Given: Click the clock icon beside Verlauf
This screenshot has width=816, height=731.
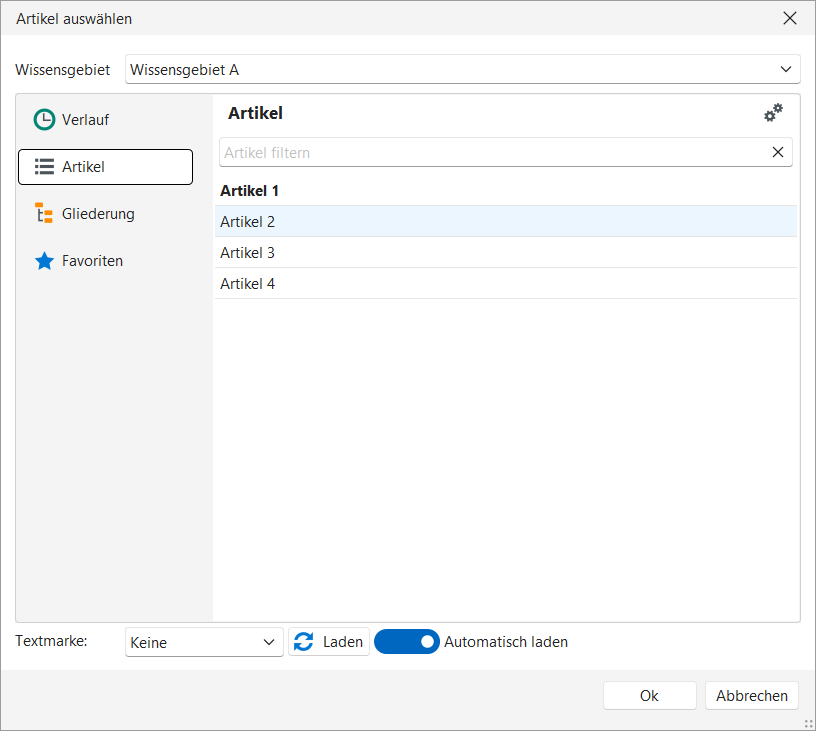Looking at the screenshot, I should pyautogui.click(x=44, y=120).
